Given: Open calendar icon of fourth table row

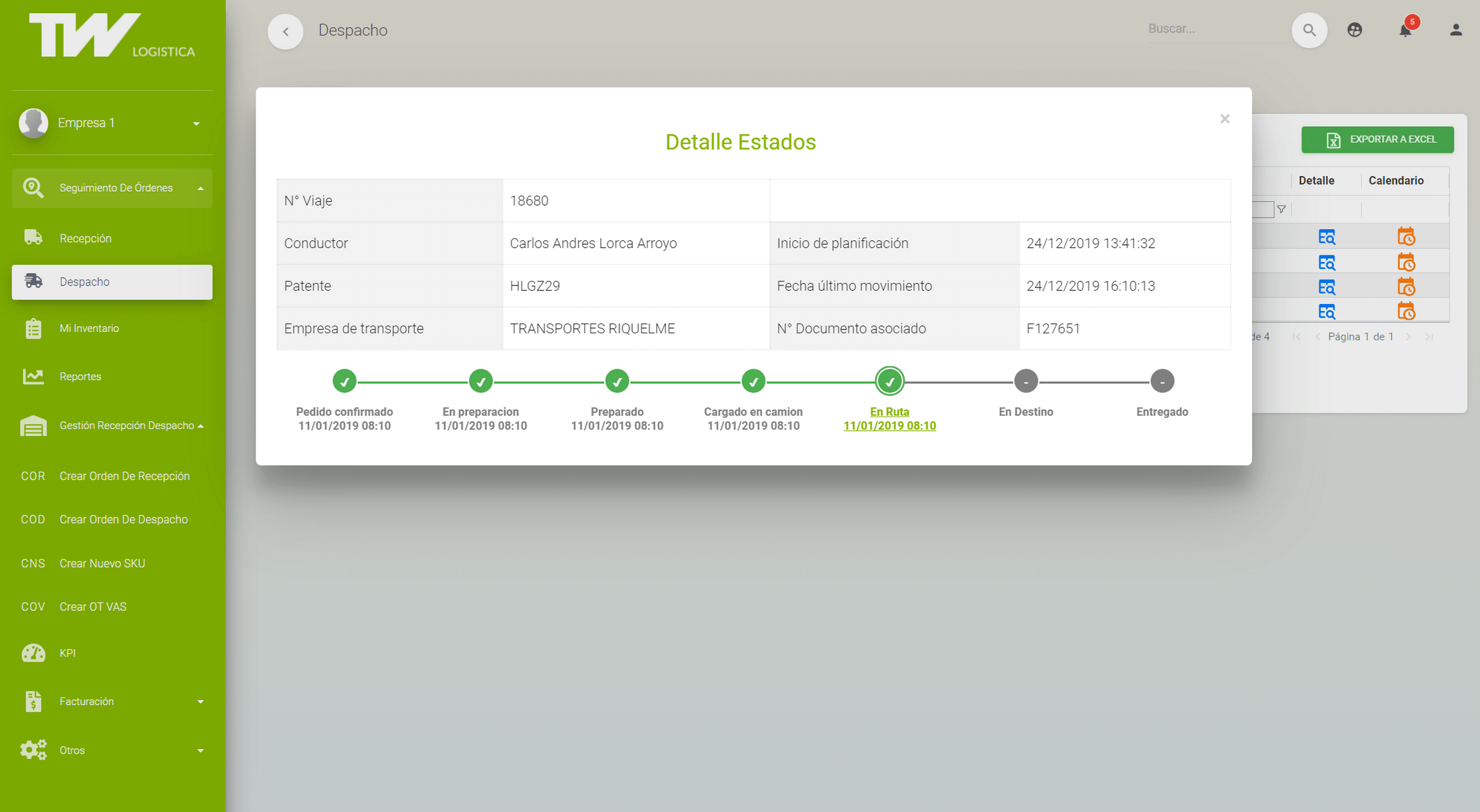Looking at the screenshot, I should click(x=1406, y=311).
